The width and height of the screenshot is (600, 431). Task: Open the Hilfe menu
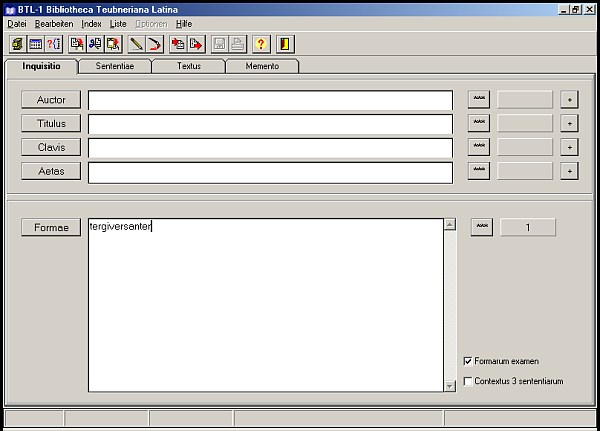click(184, 24)
